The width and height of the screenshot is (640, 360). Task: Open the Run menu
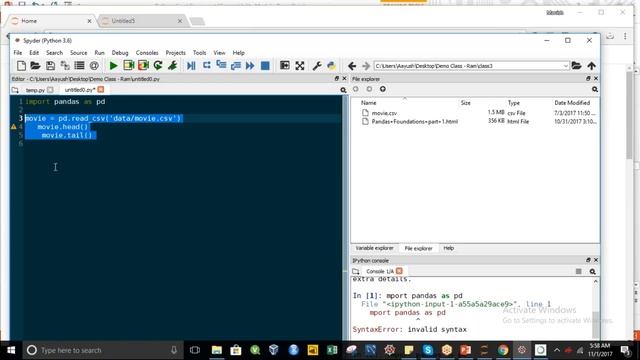click(x=99, y=53)
